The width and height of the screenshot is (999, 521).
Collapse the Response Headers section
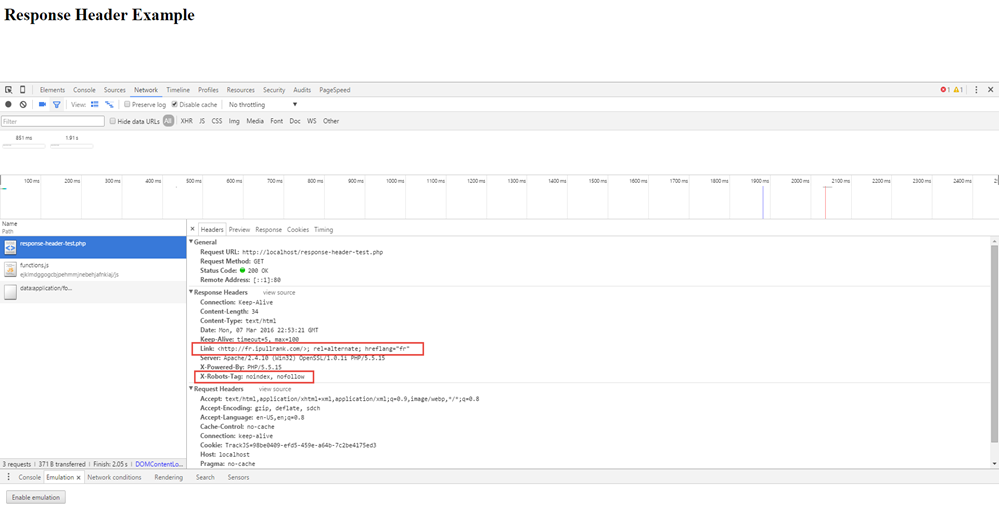coord(192,292)
